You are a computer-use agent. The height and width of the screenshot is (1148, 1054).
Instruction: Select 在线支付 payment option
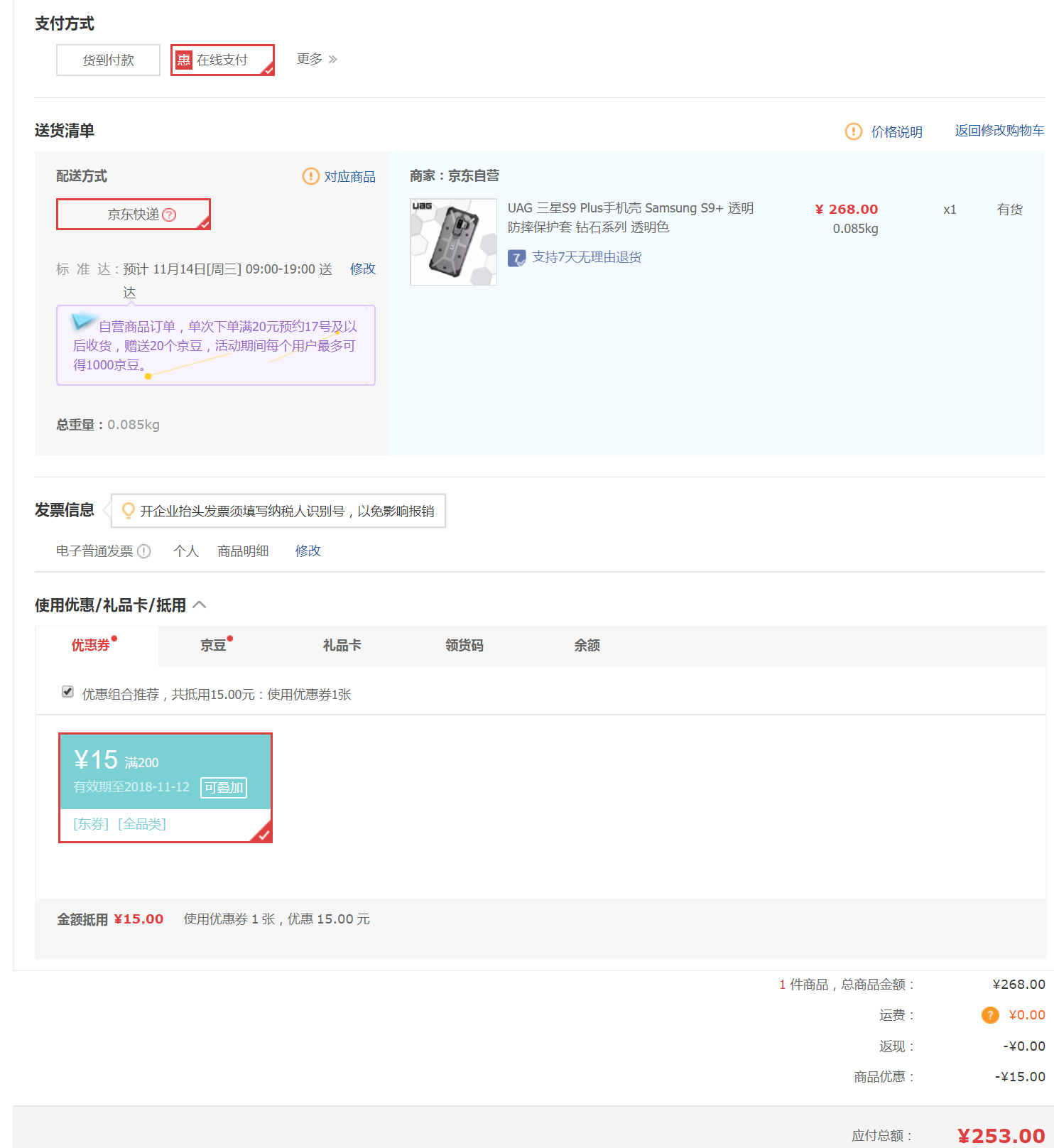222,60
